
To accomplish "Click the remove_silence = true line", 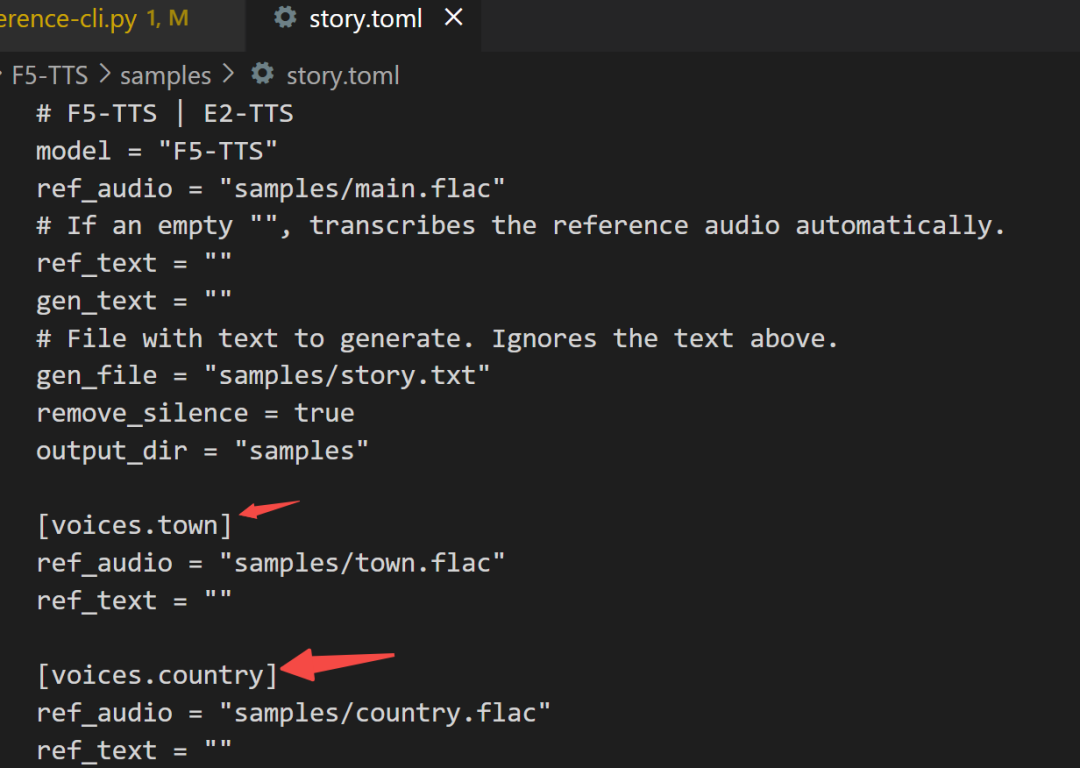I will [195, 413].
